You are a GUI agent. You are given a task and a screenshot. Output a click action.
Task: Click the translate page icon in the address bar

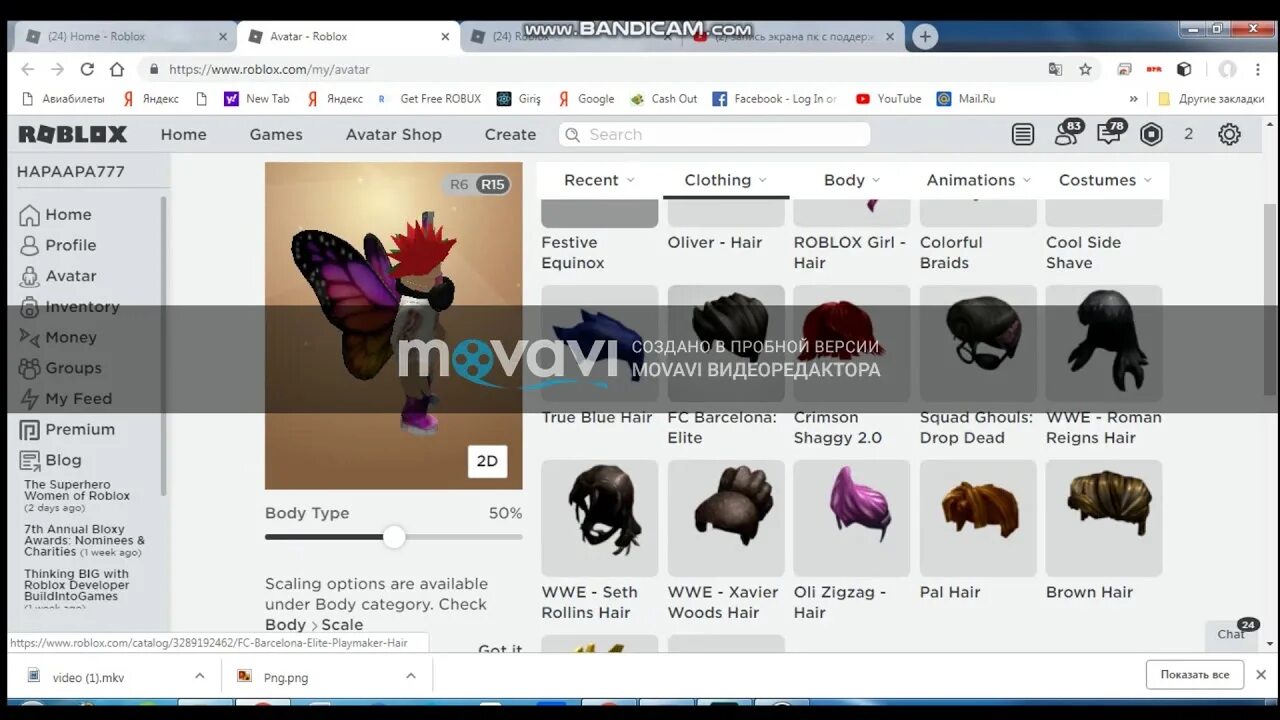(x=1055, y=69)
